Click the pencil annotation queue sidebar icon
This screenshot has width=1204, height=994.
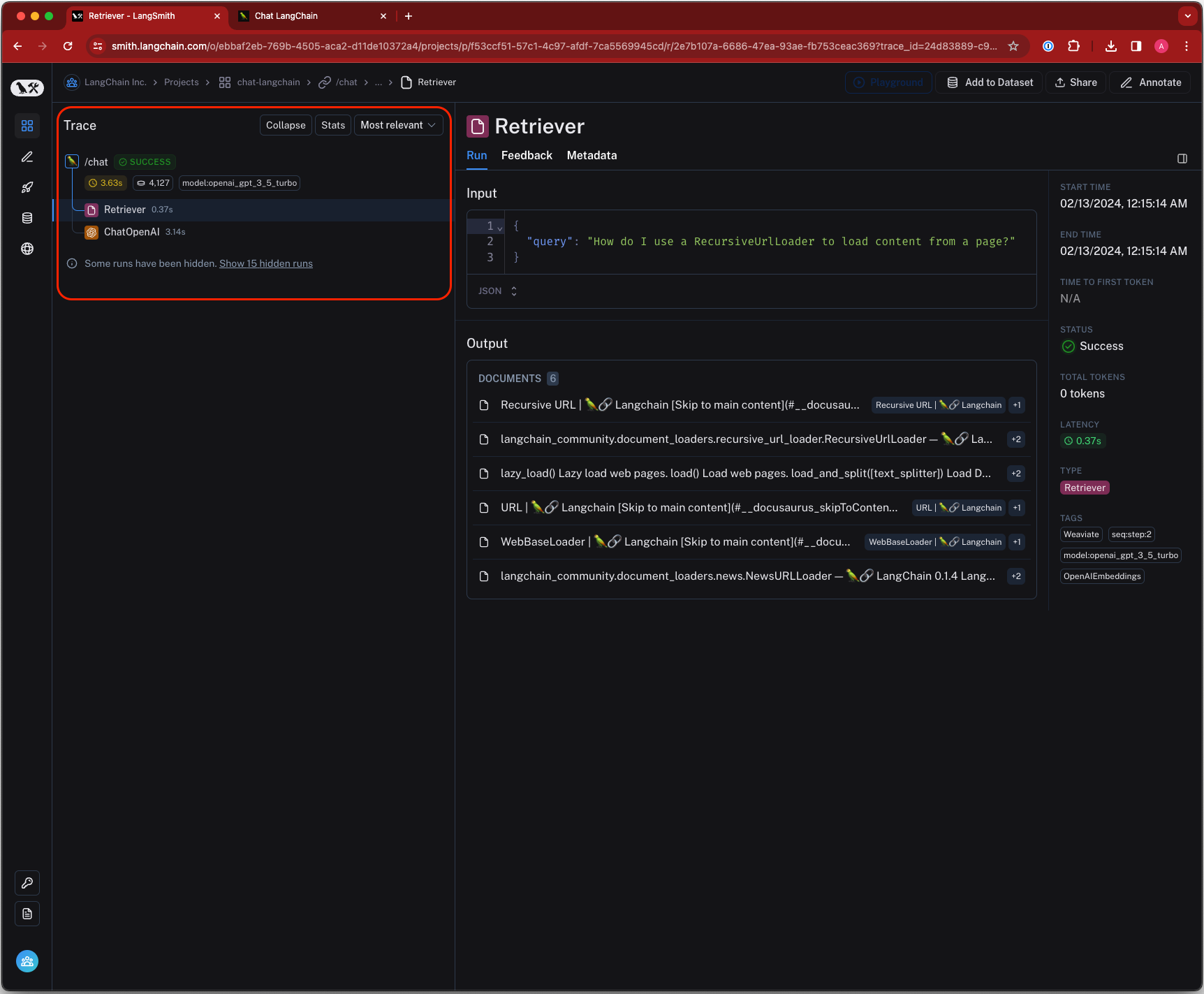coord(27,157)
